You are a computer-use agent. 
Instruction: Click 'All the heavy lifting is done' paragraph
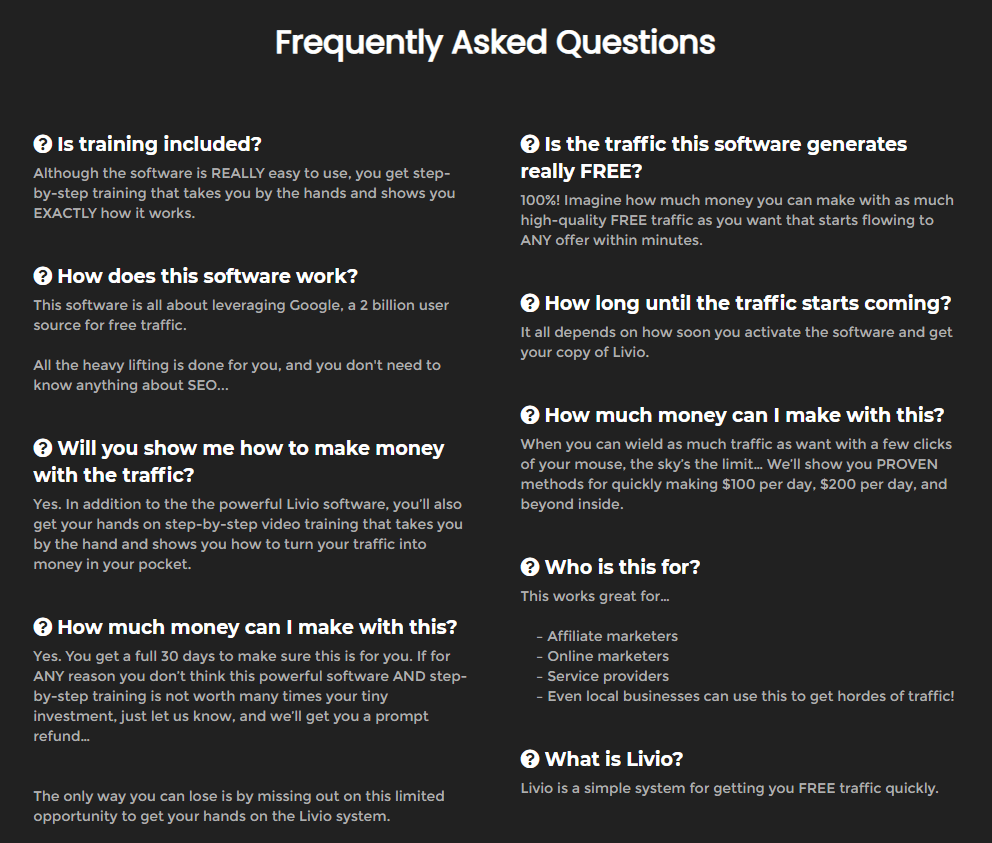tap(237, 375)
